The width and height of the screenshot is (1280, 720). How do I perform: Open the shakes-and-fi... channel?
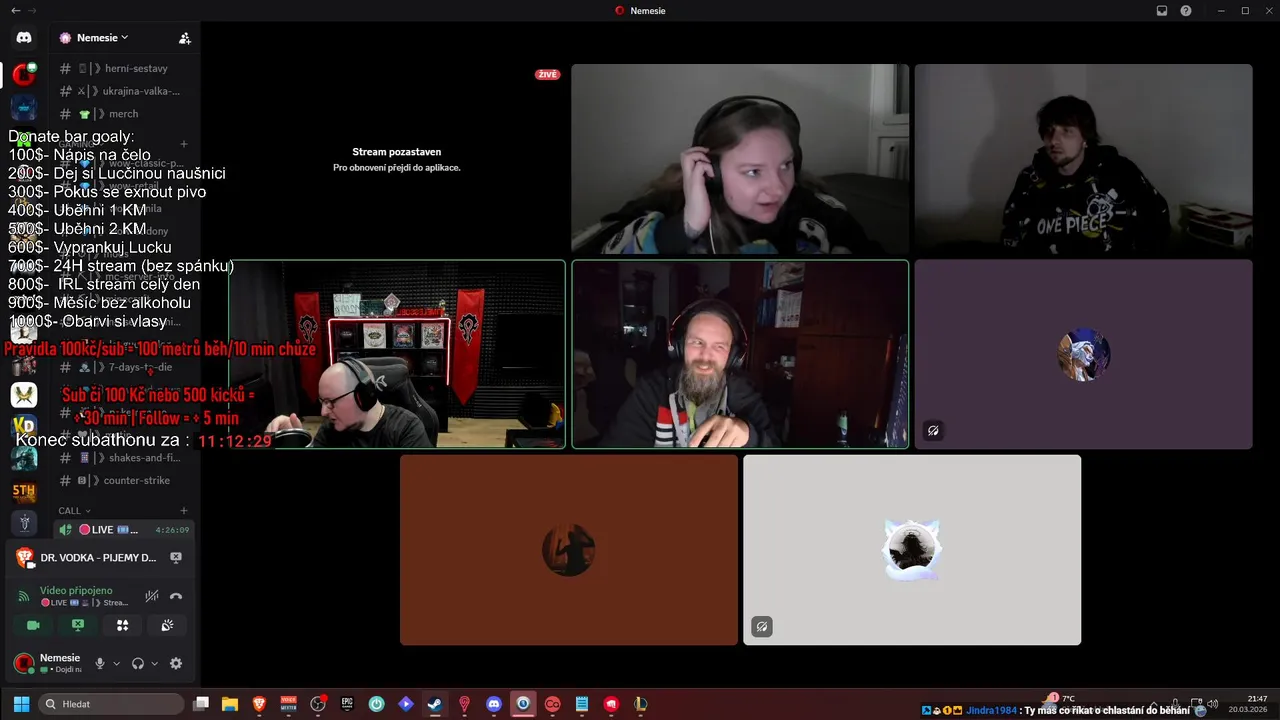(124, 457)
